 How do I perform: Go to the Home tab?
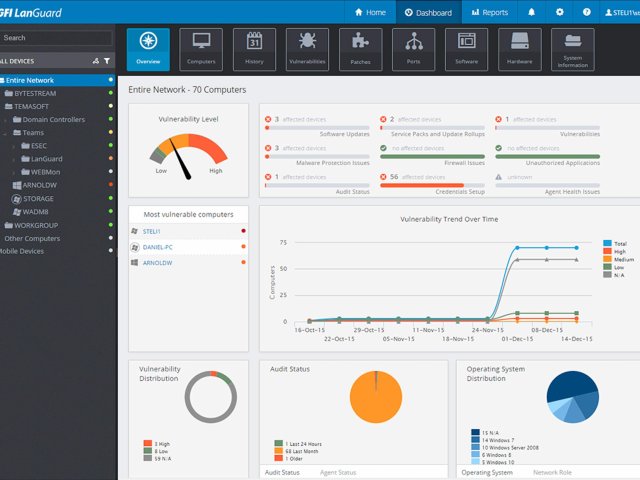pyautogui.click(x=369, y=13)
